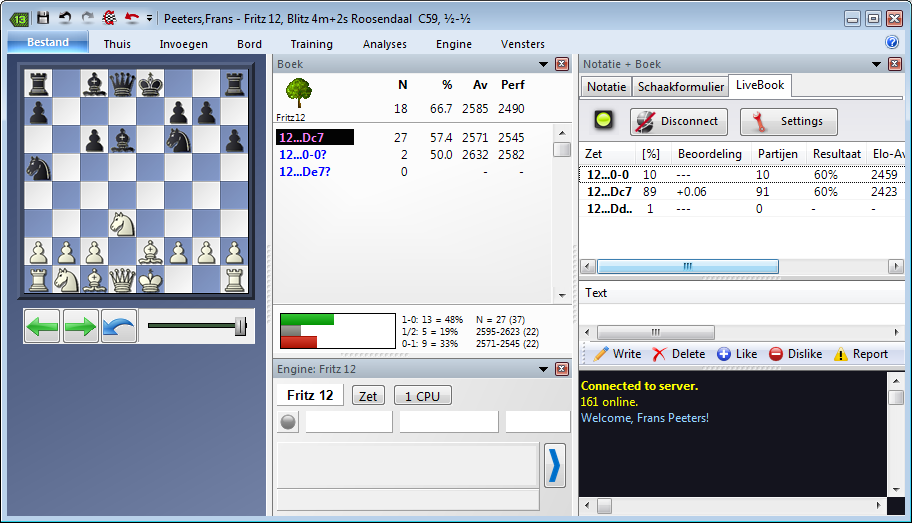Click the Like blue plus button
This screenshot has height=523, width=912.
point(737,354)
